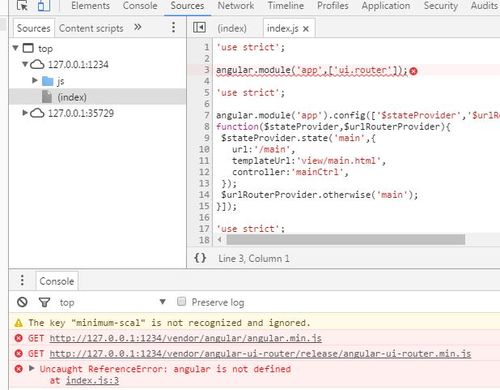Select the index.js editor tab

point(282,29)
